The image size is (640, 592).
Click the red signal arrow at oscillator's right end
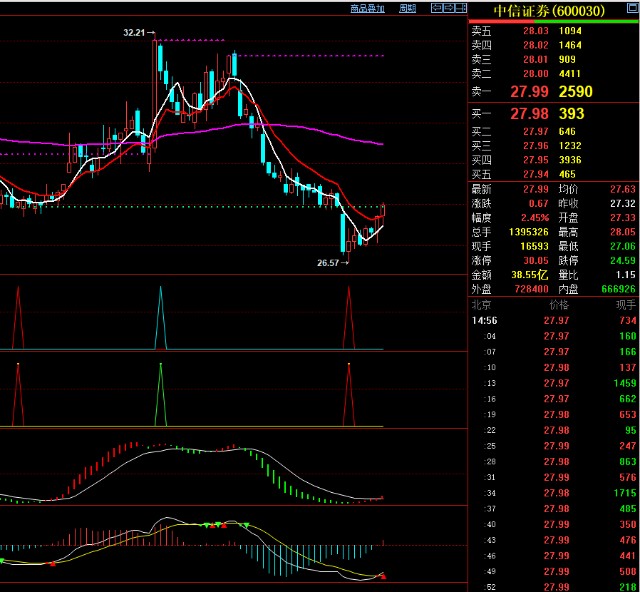tap(383, 576)
